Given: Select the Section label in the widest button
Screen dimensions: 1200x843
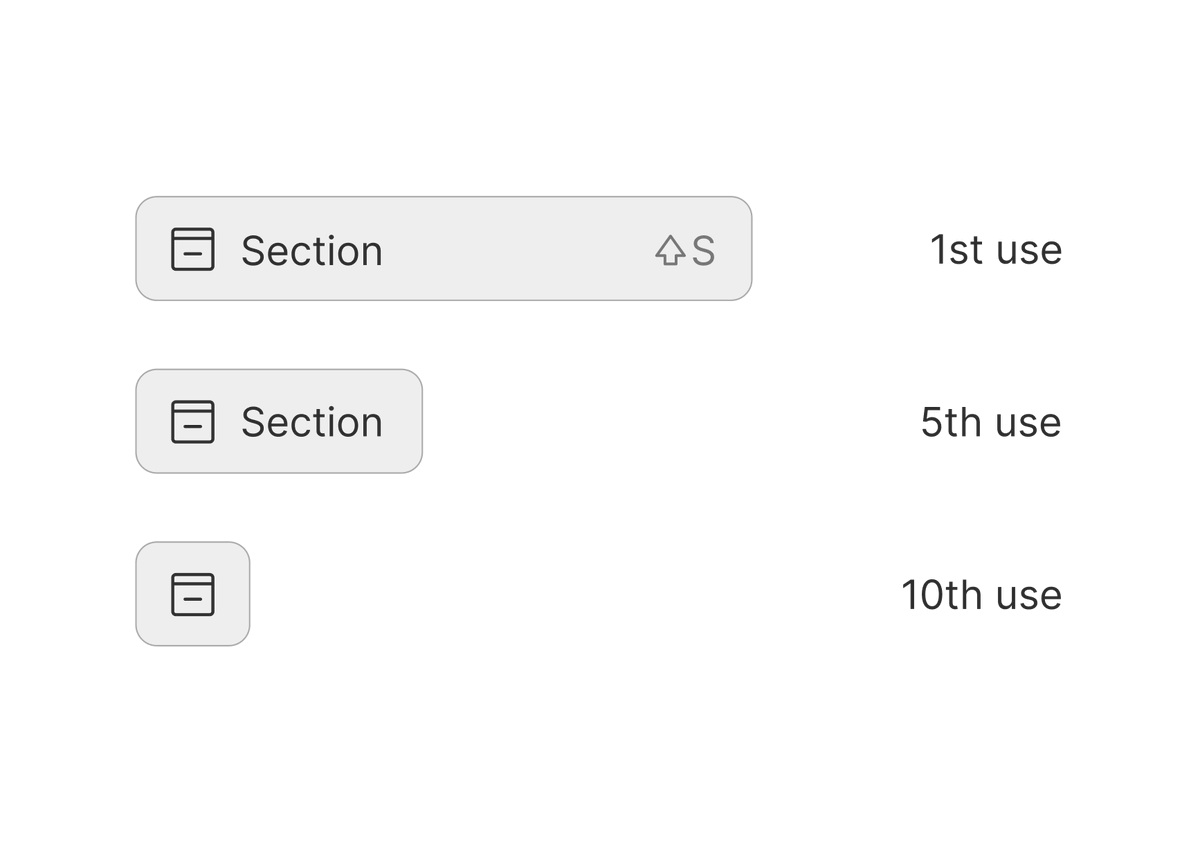Looking at the screenshot, I should pyautogui.click(x=311, y=250).
